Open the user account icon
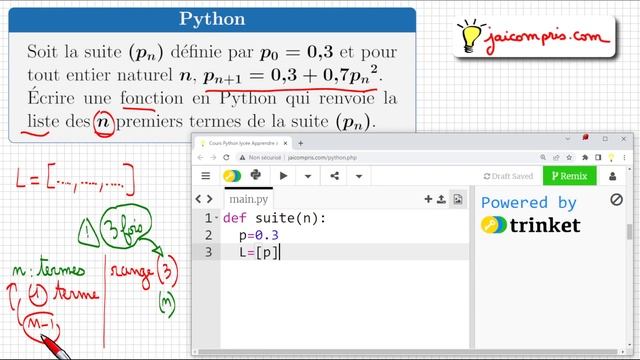This screenshot has width=640, height=360. pos(612,176)
